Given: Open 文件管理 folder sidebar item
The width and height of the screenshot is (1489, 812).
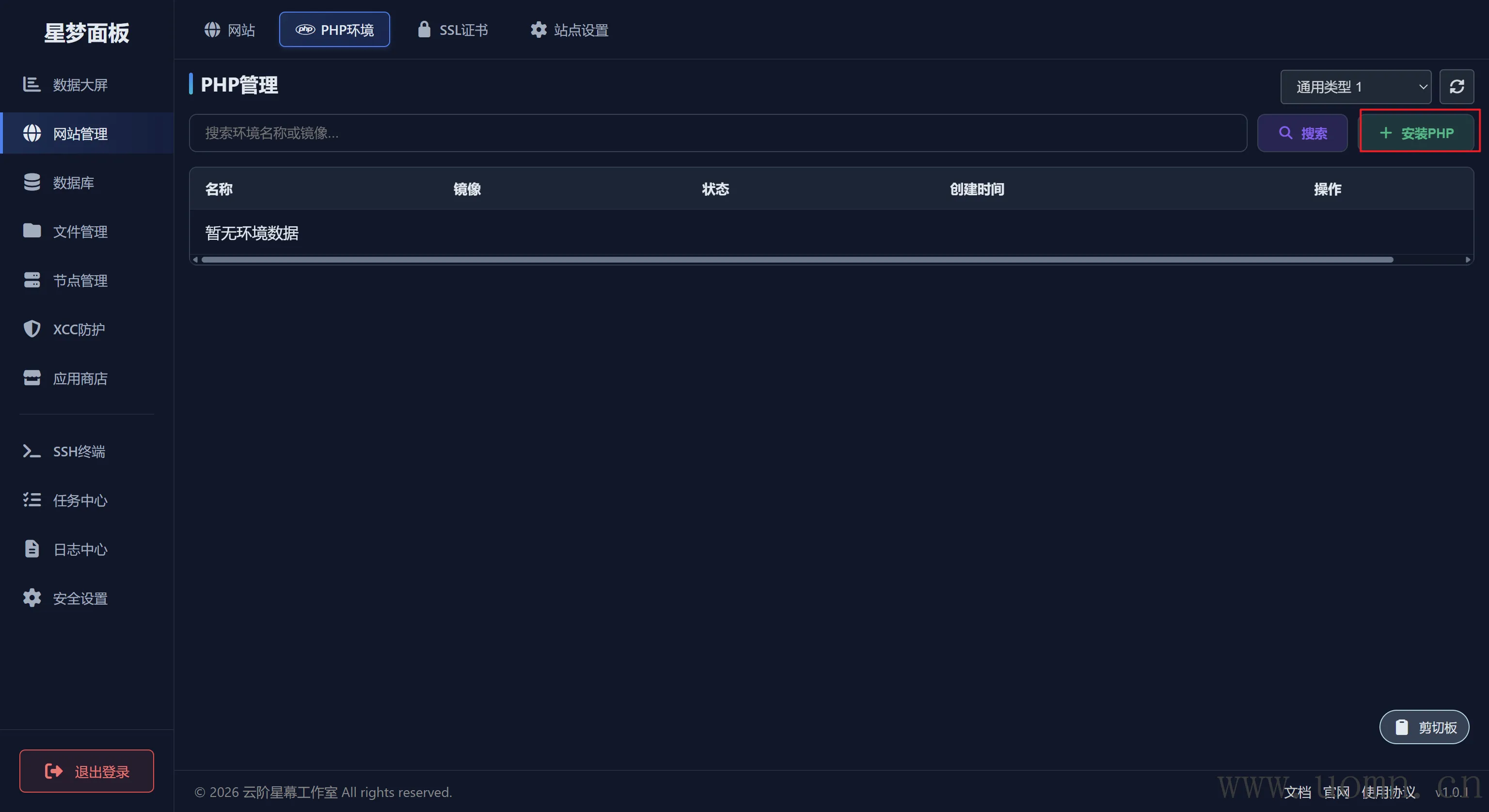Looking at the screenshot, I should pos(80,232).
